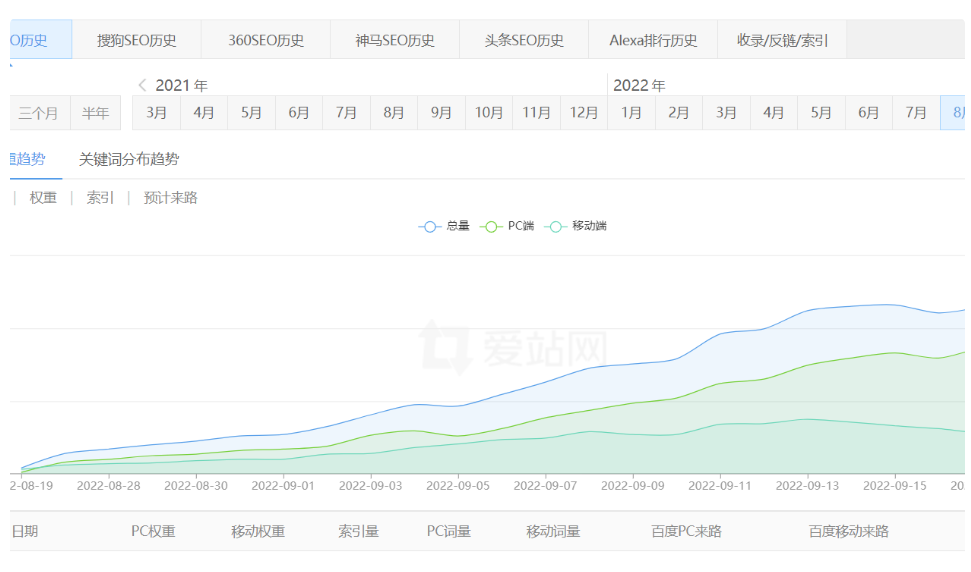
Task: Click the previous year chevron beside 2021
Action: click(143, 85)
